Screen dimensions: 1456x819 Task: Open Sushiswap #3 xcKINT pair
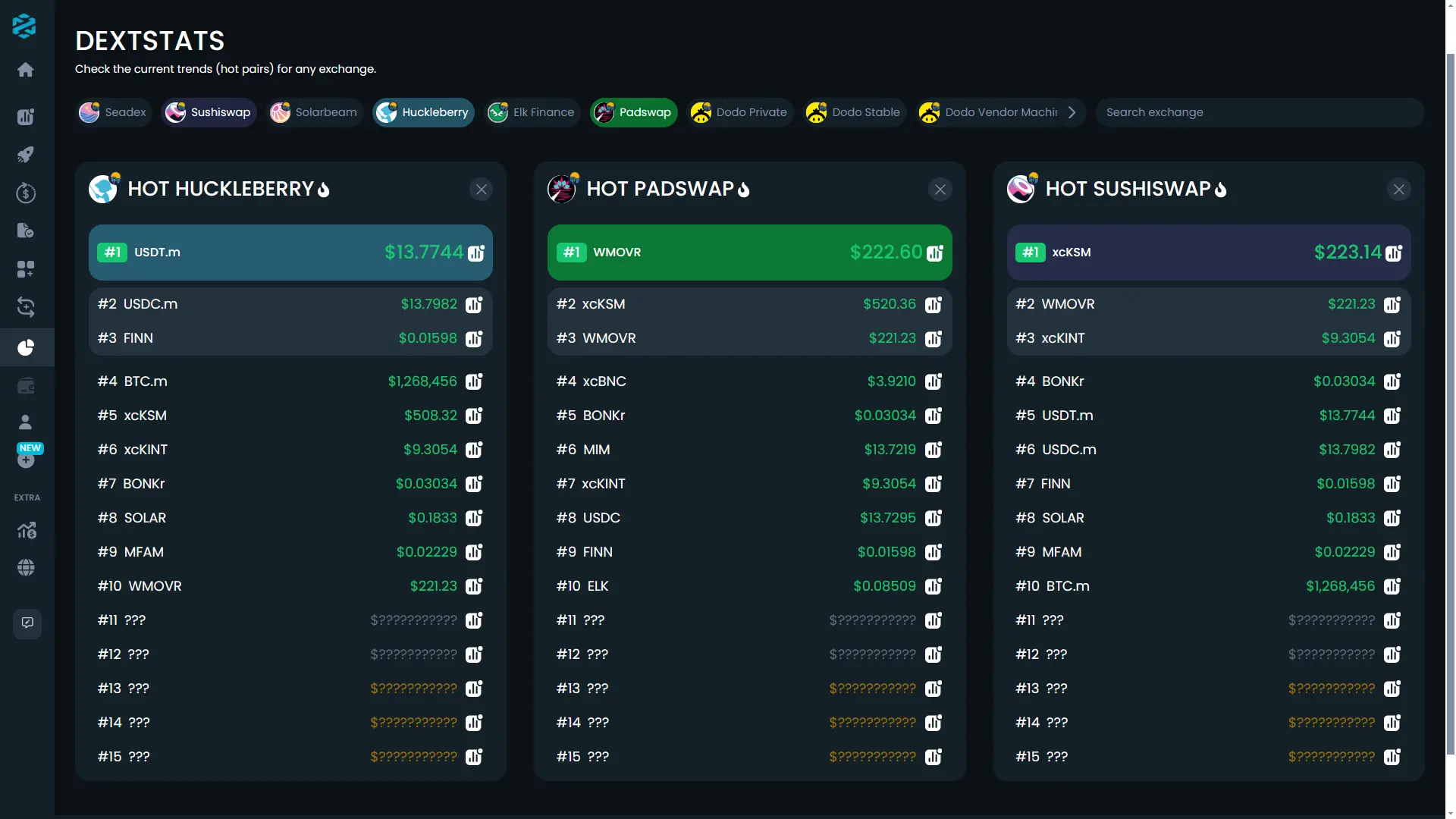coord(1209,338)
